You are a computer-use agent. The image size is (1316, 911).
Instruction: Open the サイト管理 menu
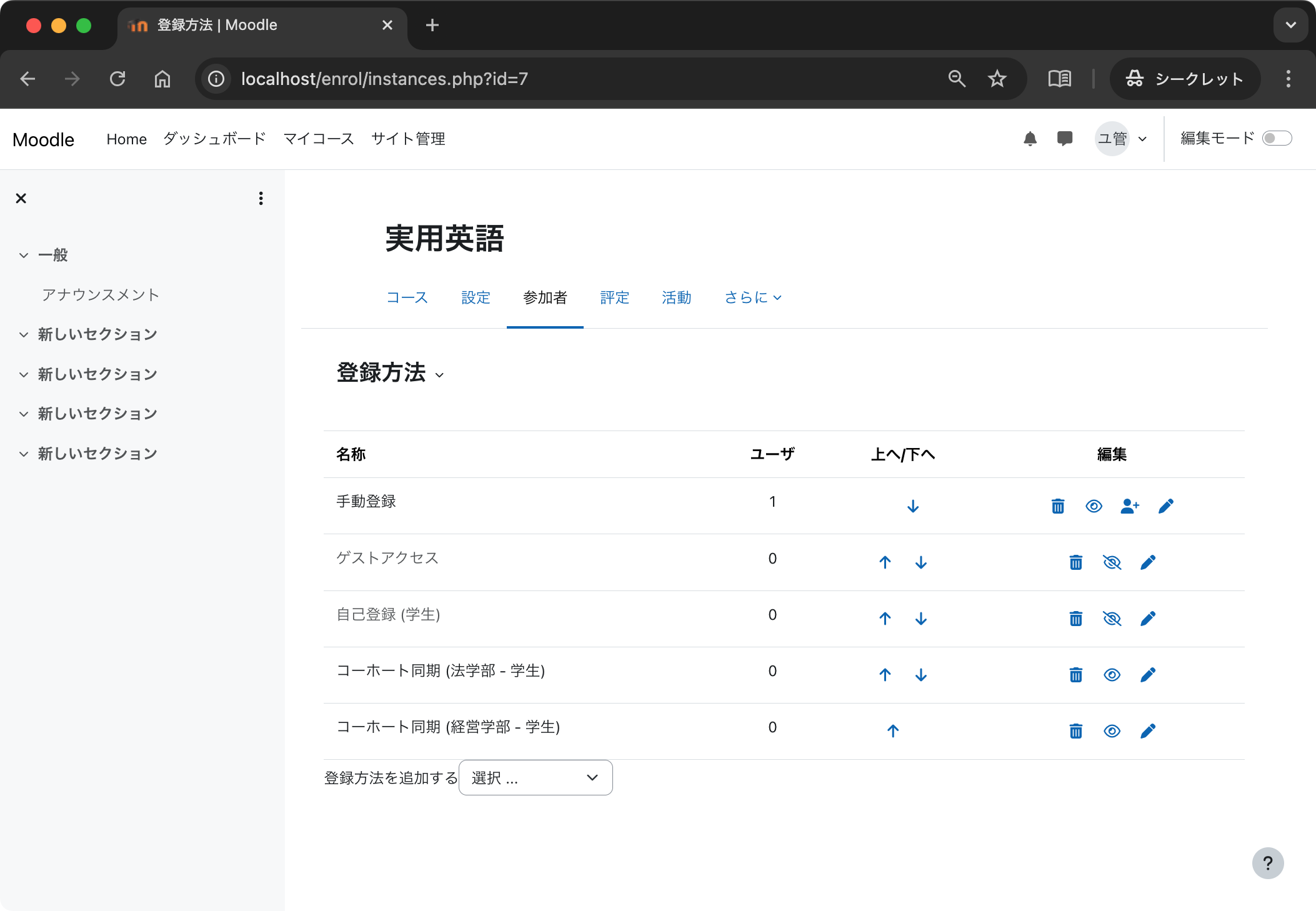click(x=408, y=139)
